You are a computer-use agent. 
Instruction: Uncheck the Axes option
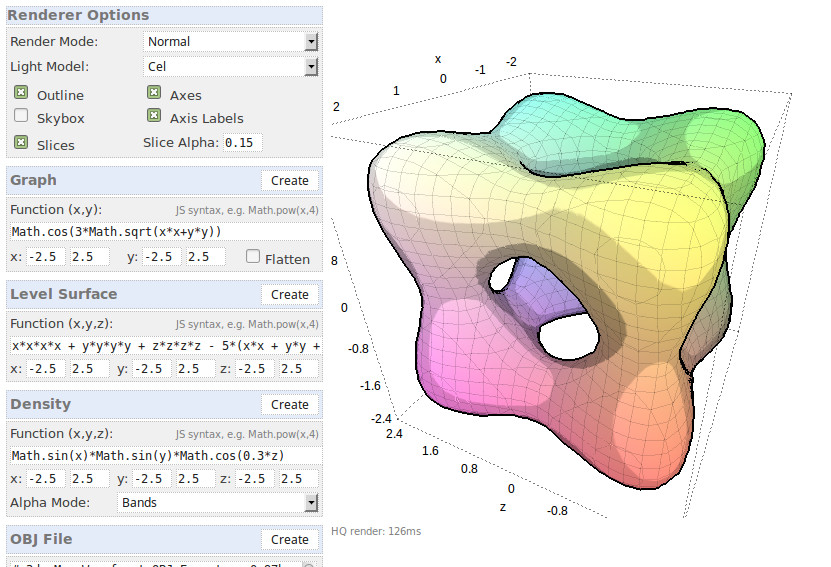coord(154,93)
